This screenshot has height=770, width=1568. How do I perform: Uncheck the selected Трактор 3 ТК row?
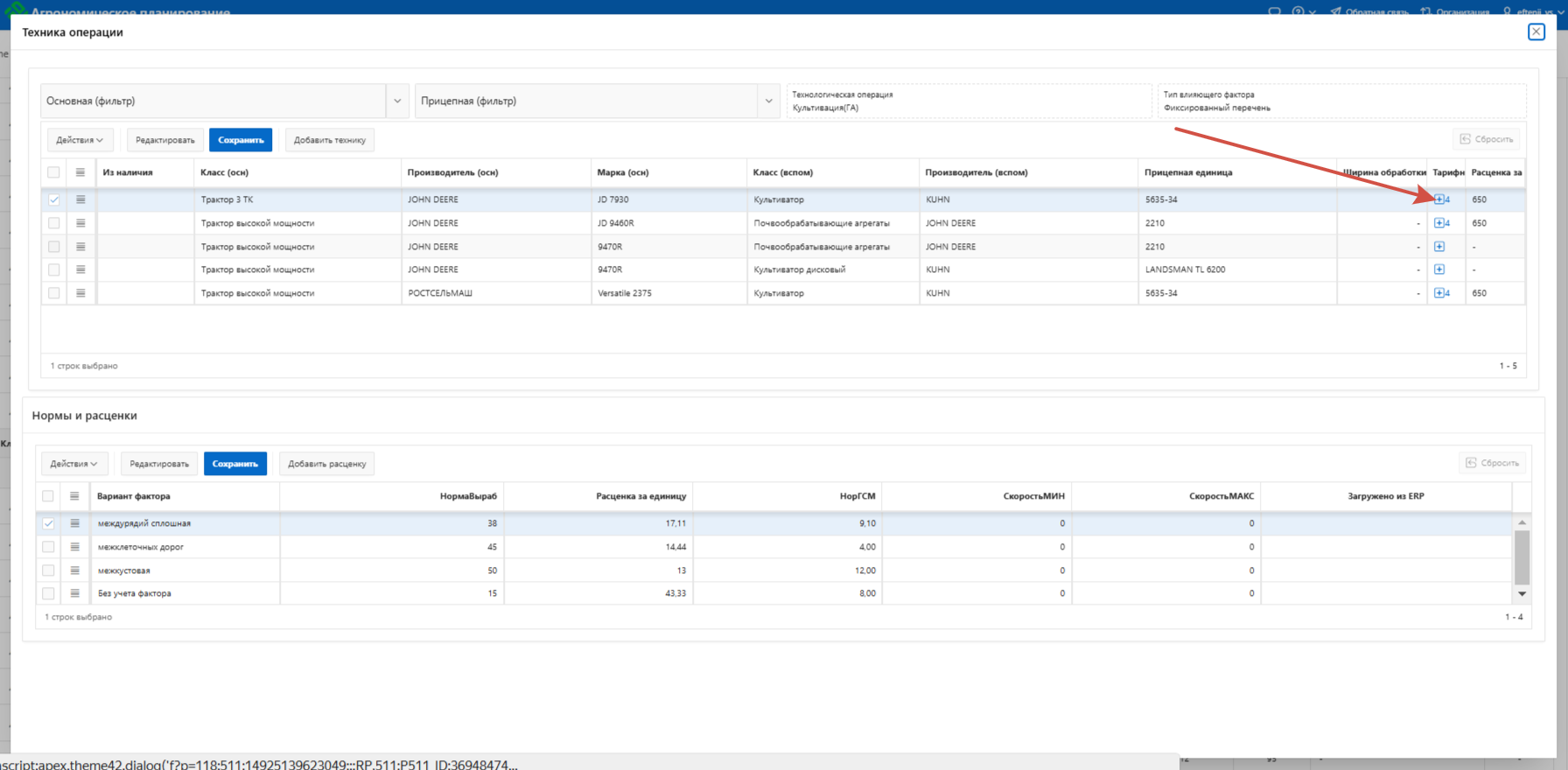click(54, 199)
